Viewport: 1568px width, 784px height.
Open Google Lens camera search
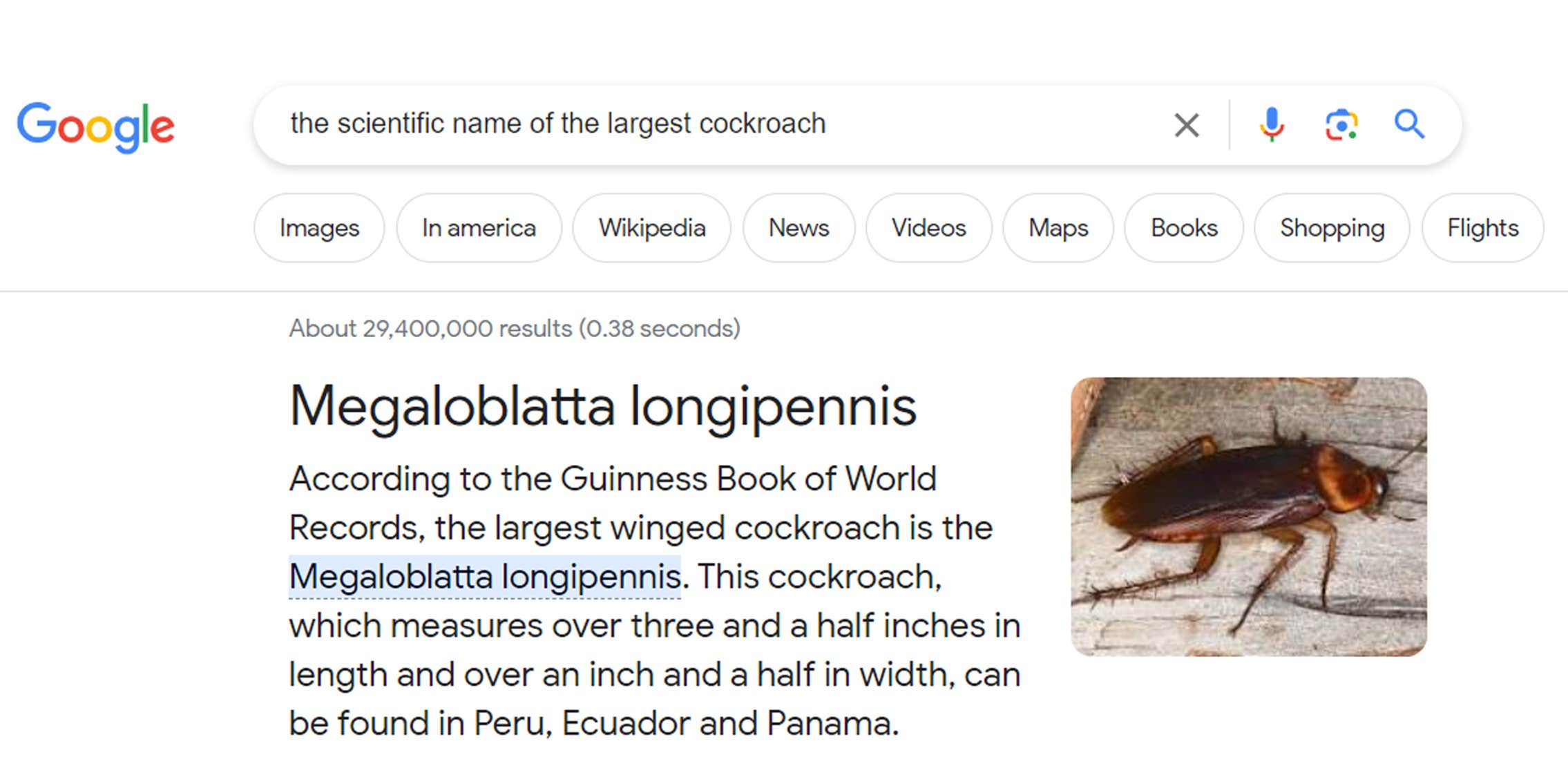(x=1340, y=125)
